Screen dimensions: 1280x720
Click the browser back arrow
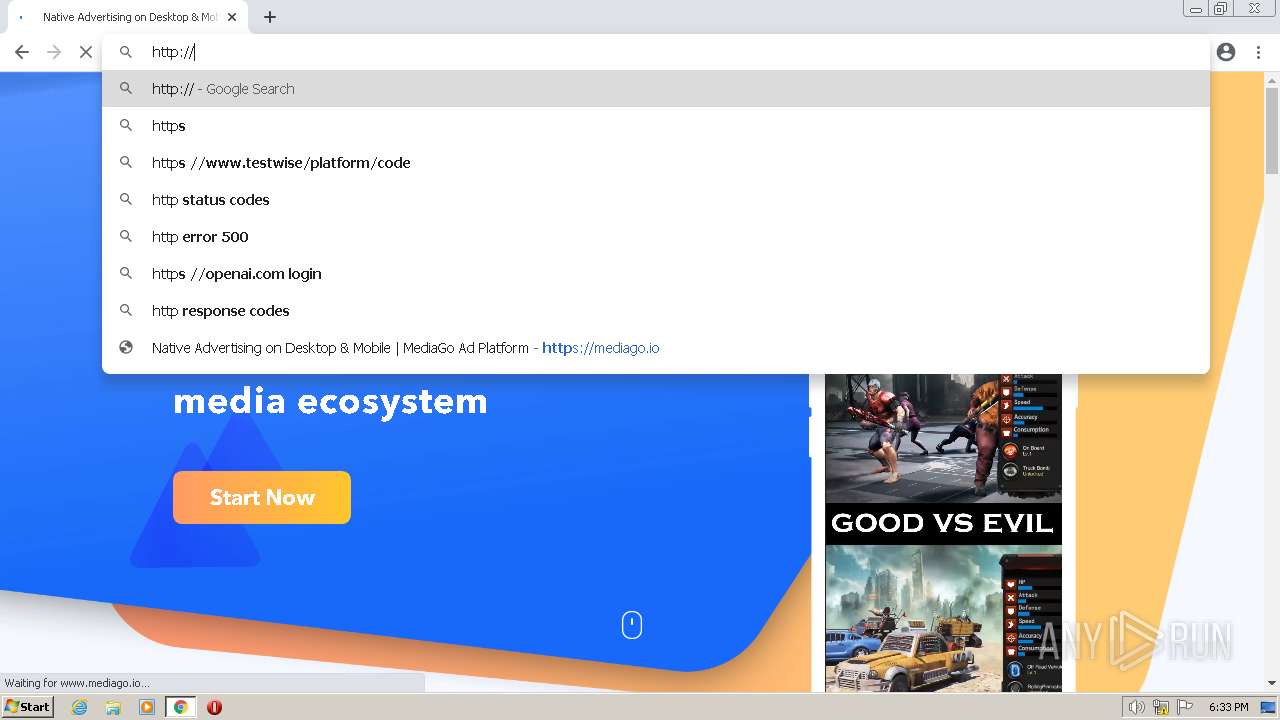click(22, 52)
